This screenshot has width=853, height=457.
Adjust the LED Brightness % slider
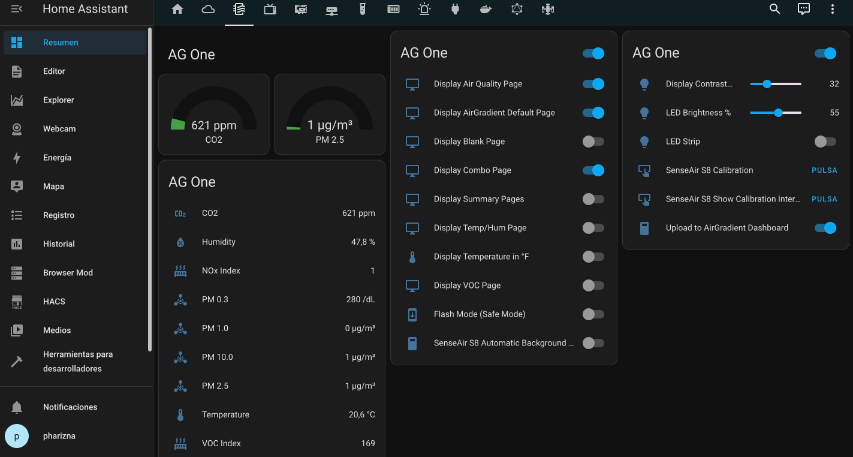click(x=775, y=113)
